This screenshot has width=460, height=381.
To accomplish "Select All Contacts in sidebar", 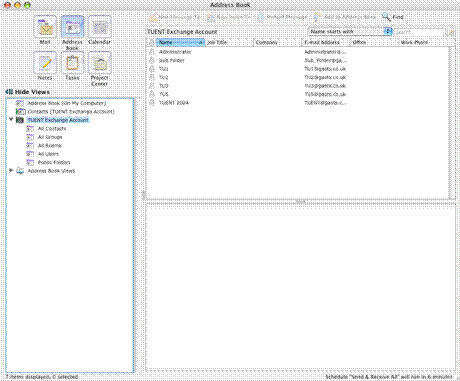I will [x=52, y=129].
